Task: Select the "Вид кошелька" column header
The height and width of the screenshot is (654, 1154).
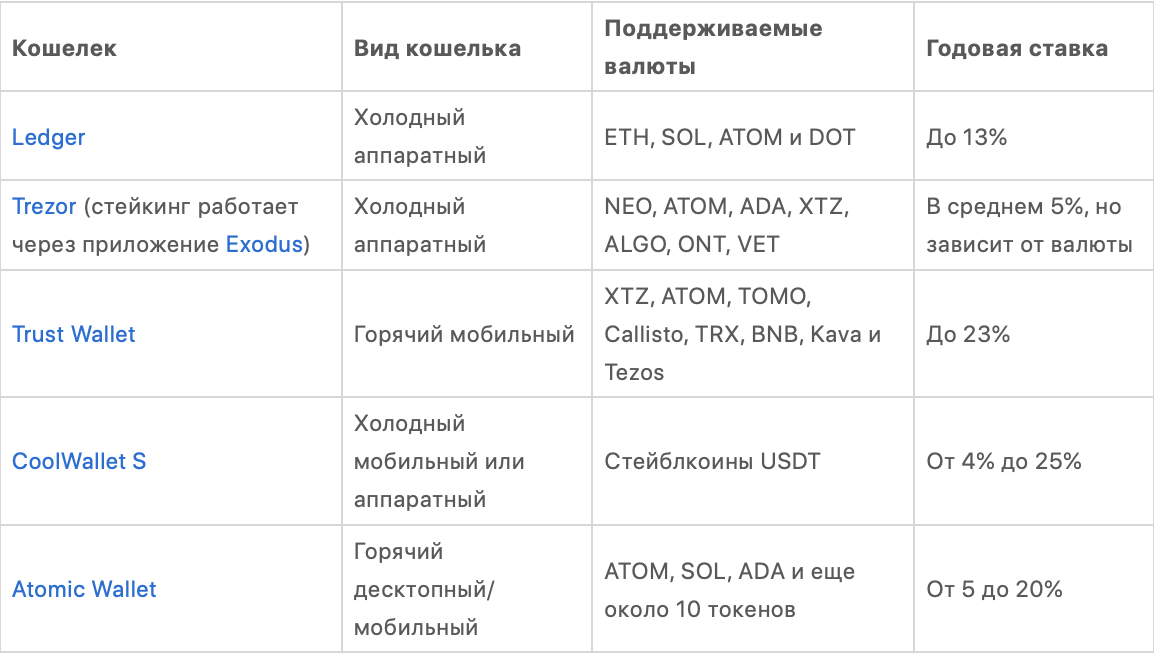Action: pyautogui.click(x=437, y=48)
